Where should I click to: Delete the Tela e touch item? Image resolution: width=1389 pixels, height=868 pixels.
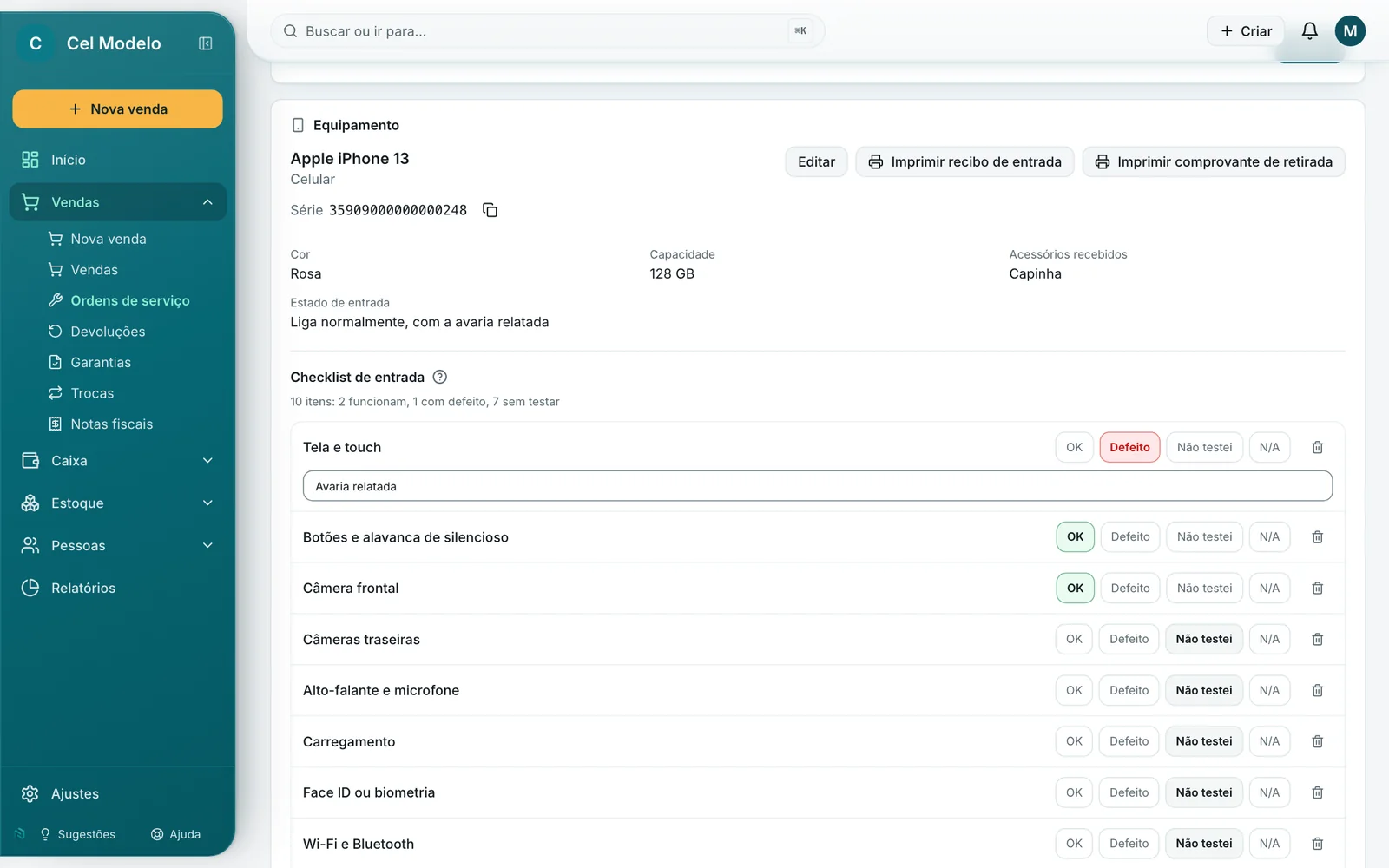(1317, 448)
